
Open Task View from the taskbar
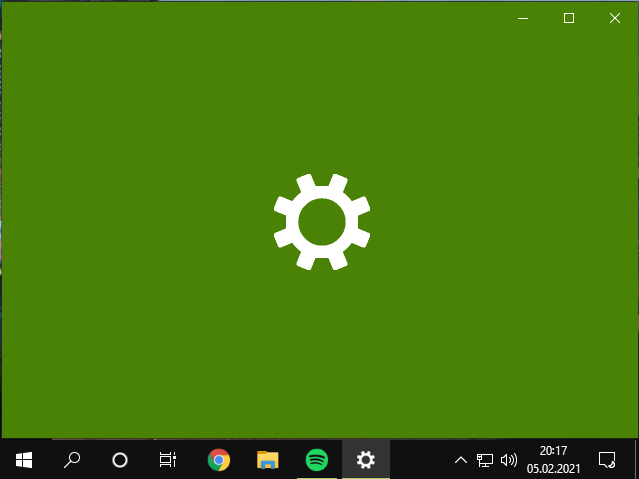coord(168,460)
